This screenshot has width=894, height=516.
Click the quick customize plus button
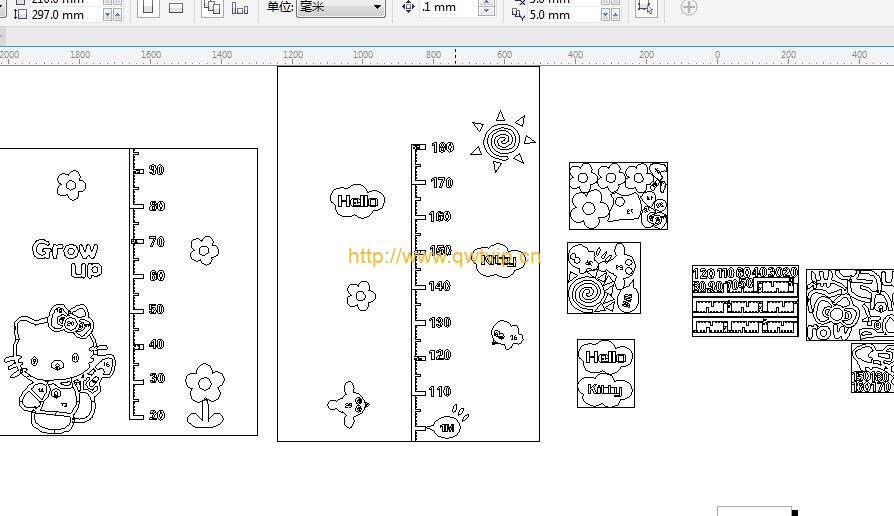coord(689,7)
